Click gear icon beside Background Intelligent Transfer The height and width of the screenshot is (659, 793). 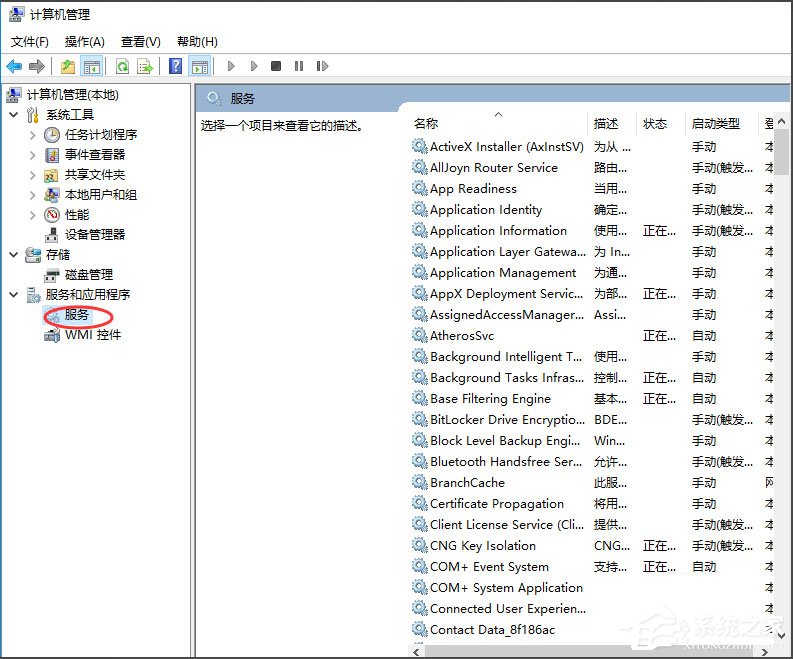[x=419, y=356]
